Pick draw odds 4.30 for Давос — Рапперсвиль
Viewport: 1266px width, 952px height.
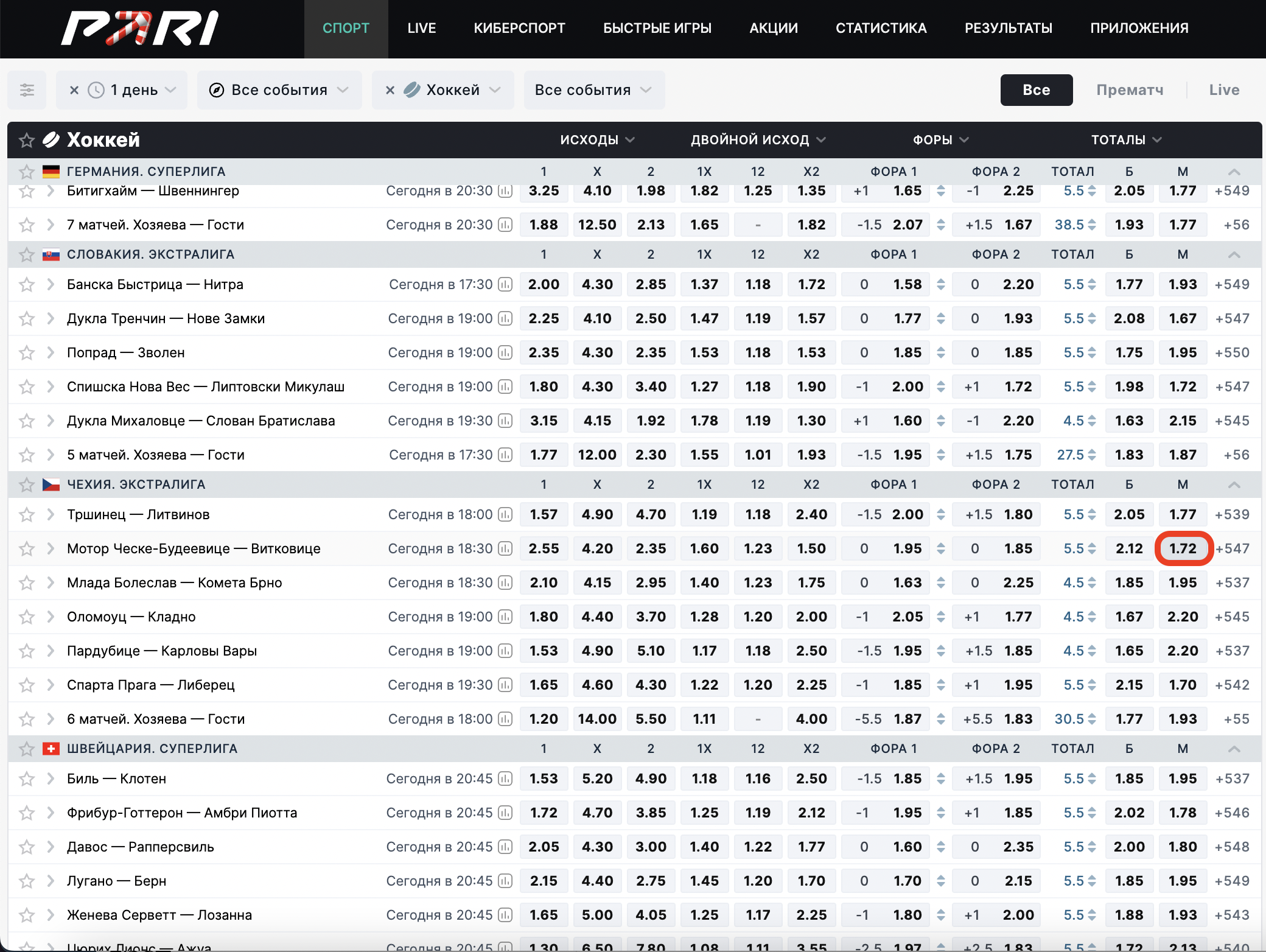[597, 847]
